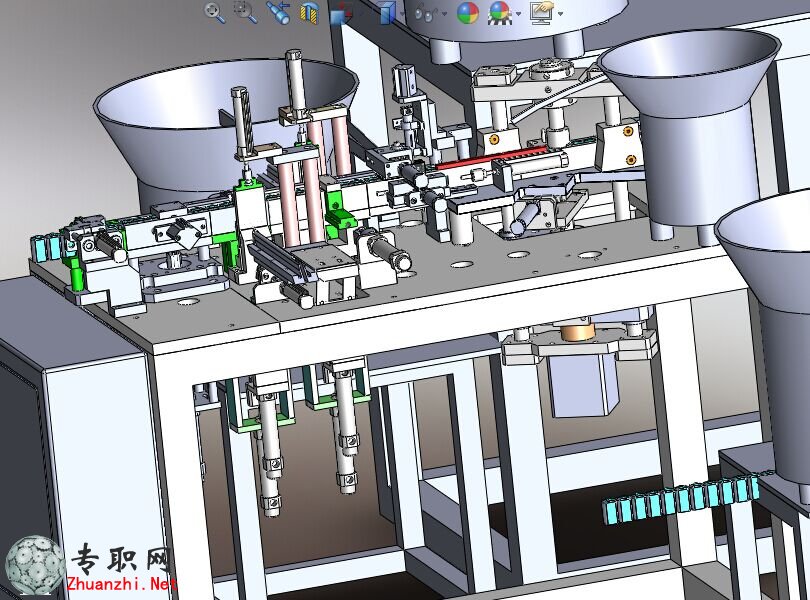
Task: Click the Zoom to Fit magnifier icon
Action: click(214, 12)
